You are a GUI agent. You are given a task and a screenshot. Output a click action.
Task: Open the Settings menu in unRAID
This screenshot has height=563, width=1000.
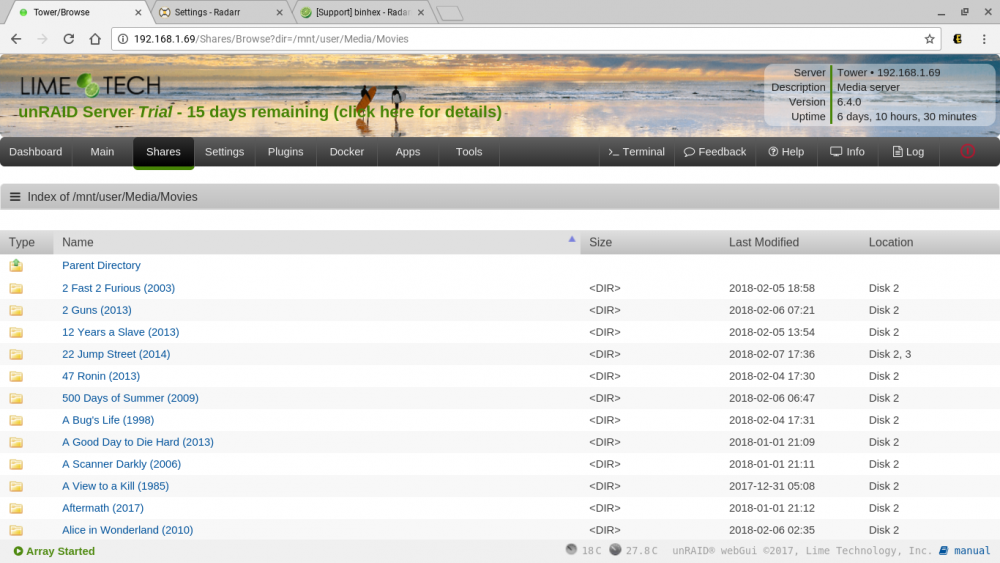click(x=224, y=152)
